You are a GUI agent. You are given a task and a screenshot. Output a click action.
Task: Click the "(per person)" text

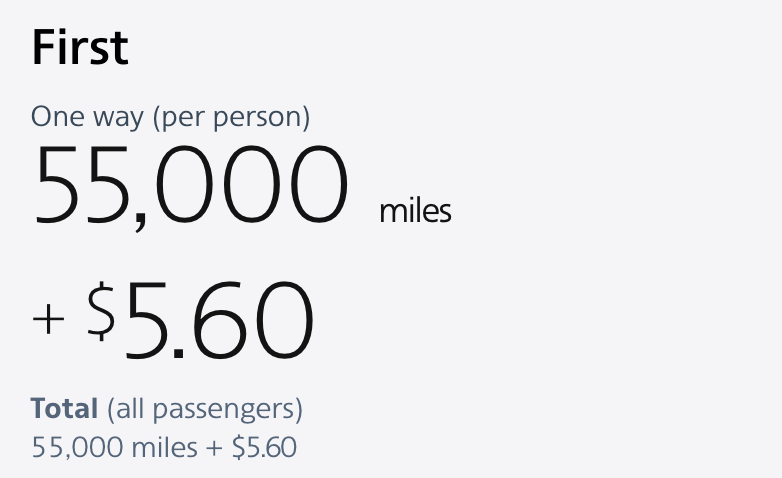[x=231, y=118]
